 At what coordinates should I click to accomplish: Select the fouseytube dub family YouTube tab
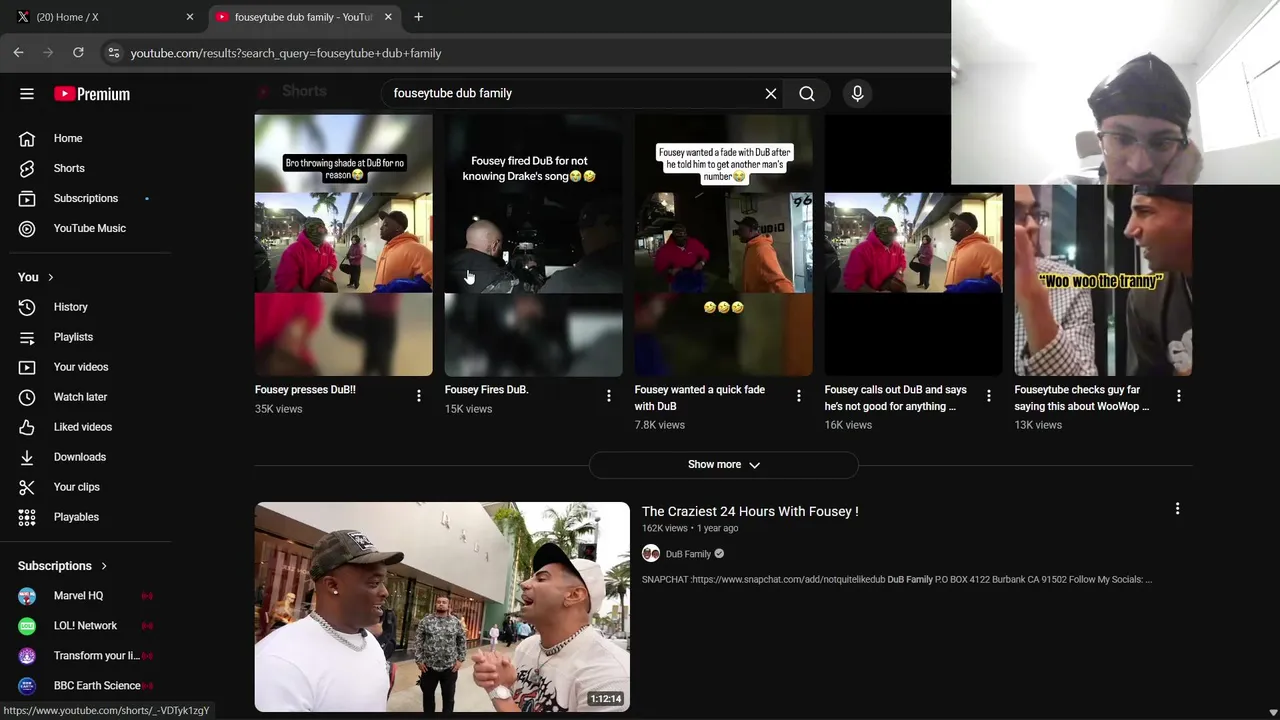coord(305,17)
